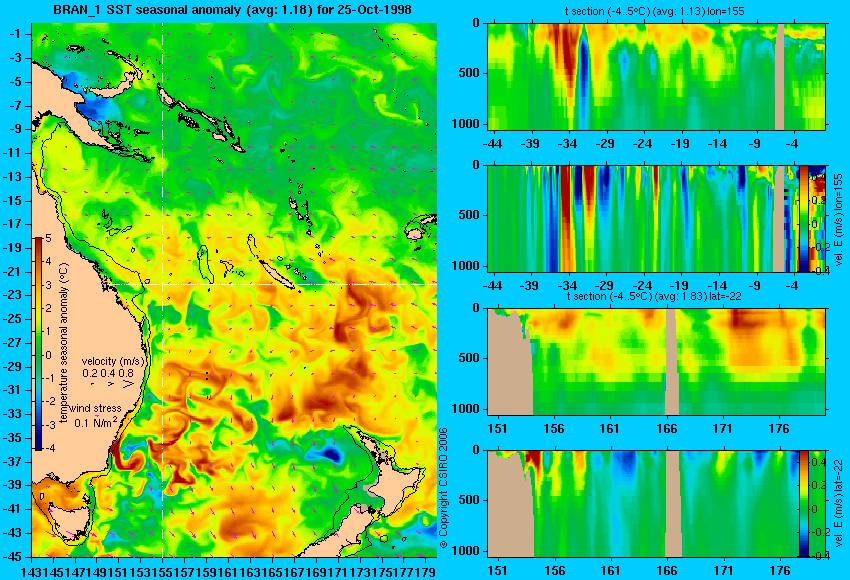The width and height of the screenshot is (850, 580).
Task: Click the '-4' tick on the temperature colorbar
Action: 48,448
